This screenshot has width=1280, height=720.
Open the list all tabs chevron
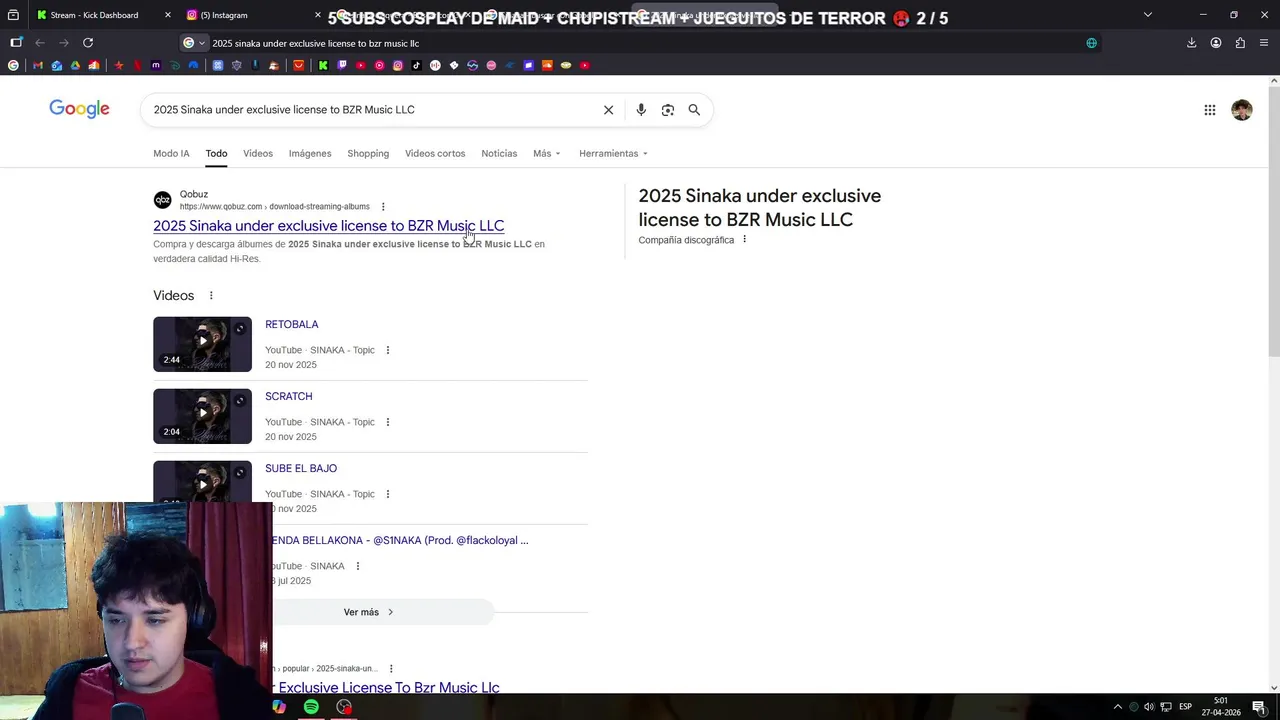click(1147, 15)
